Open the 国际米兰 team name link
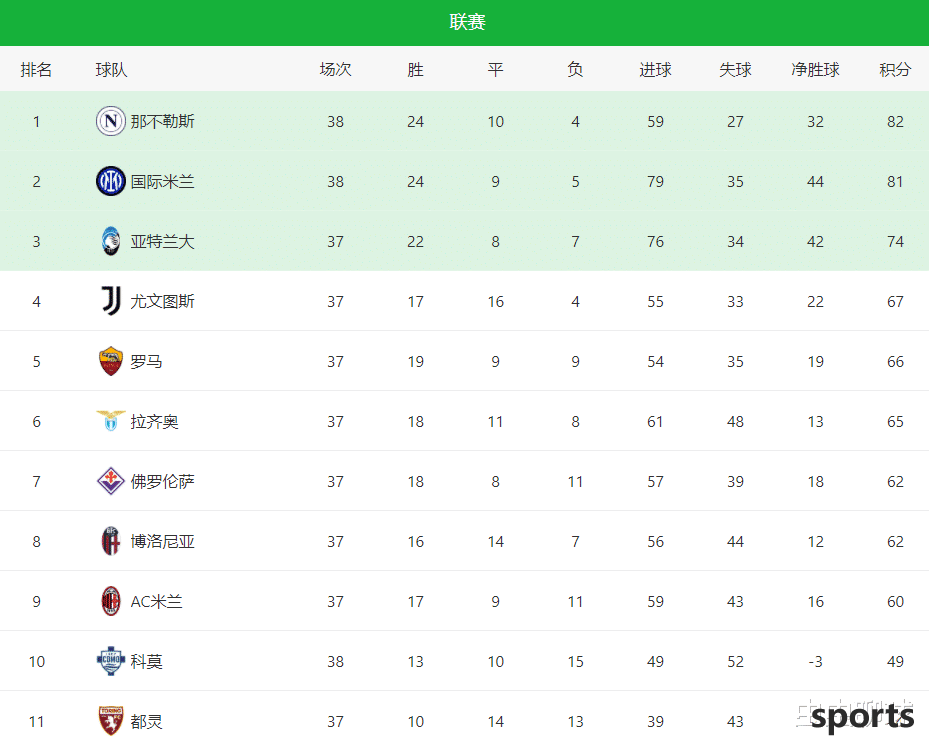This screenshot has width=929, height=748. [162, 181]
